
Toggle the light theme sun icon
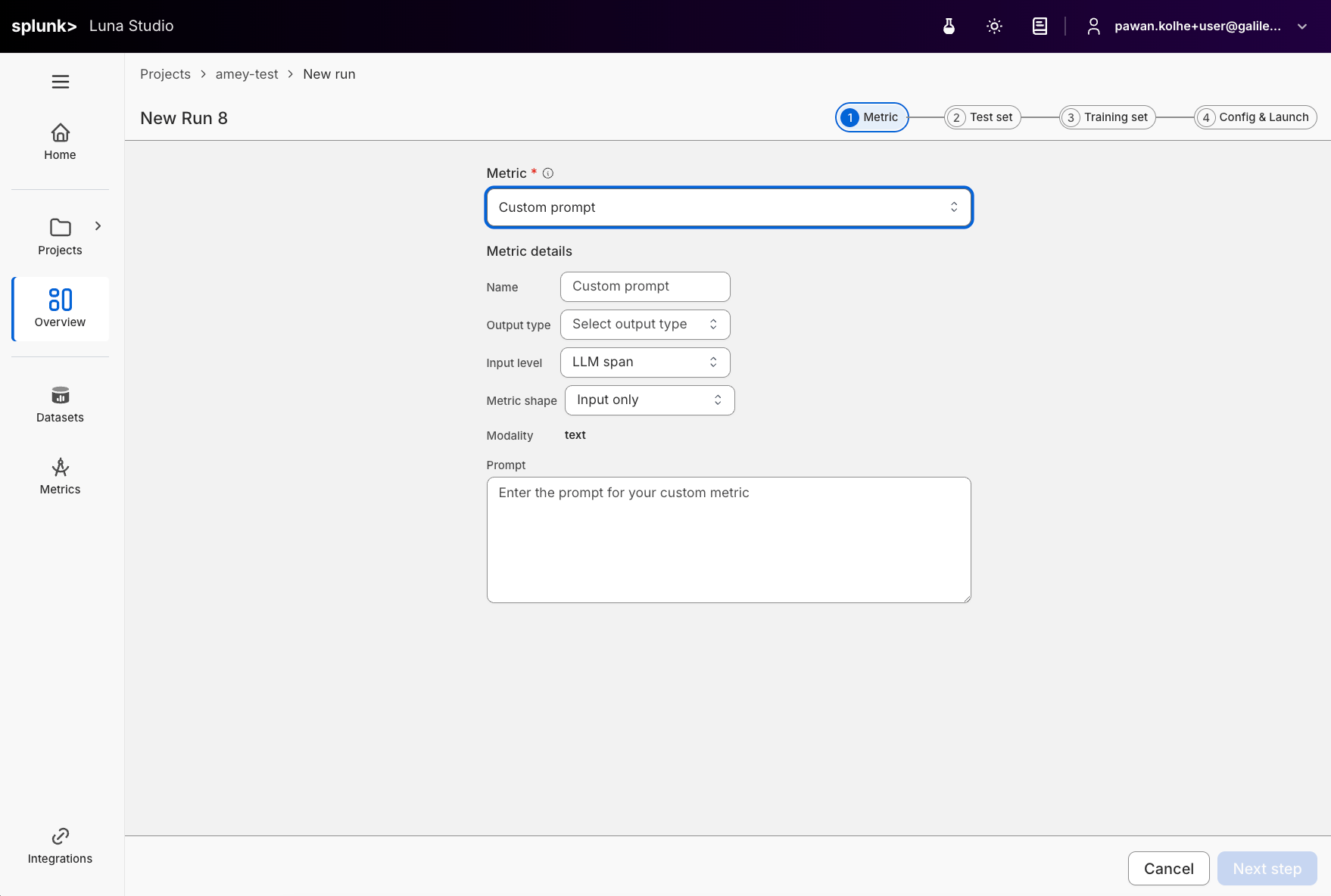point(994,26)
